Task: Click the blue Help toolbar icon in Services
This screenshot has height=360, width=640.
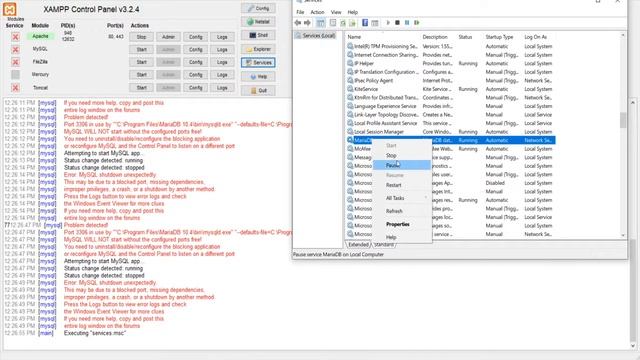Action: tap(365, 23)
